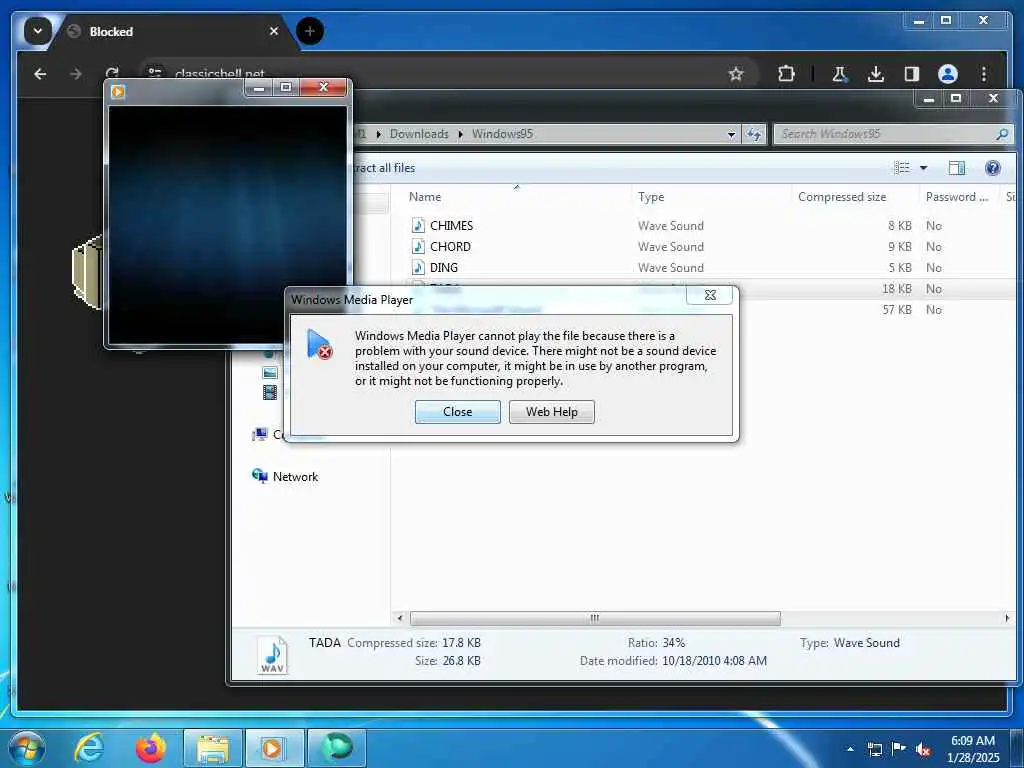Open the Videos library icon in sidebar
The image size is (1024, 768).
tap(270, 392)
